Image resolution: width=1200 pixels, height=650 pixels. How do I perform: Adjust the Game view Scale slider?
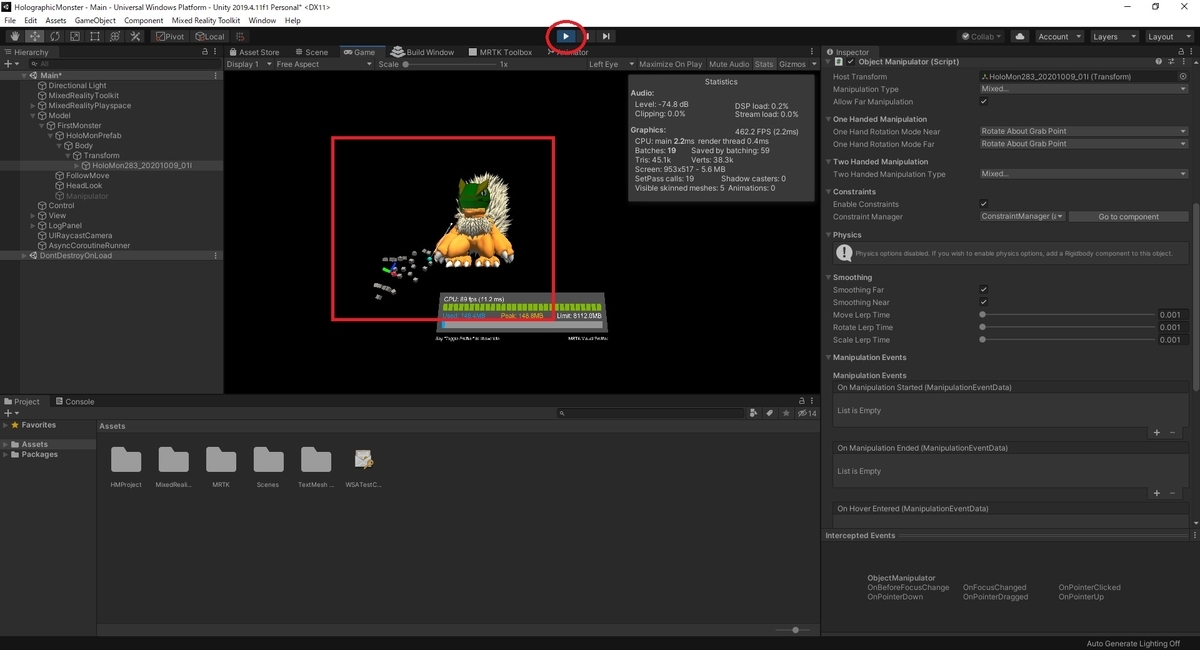pyautogui.click(x=448, y=64)
